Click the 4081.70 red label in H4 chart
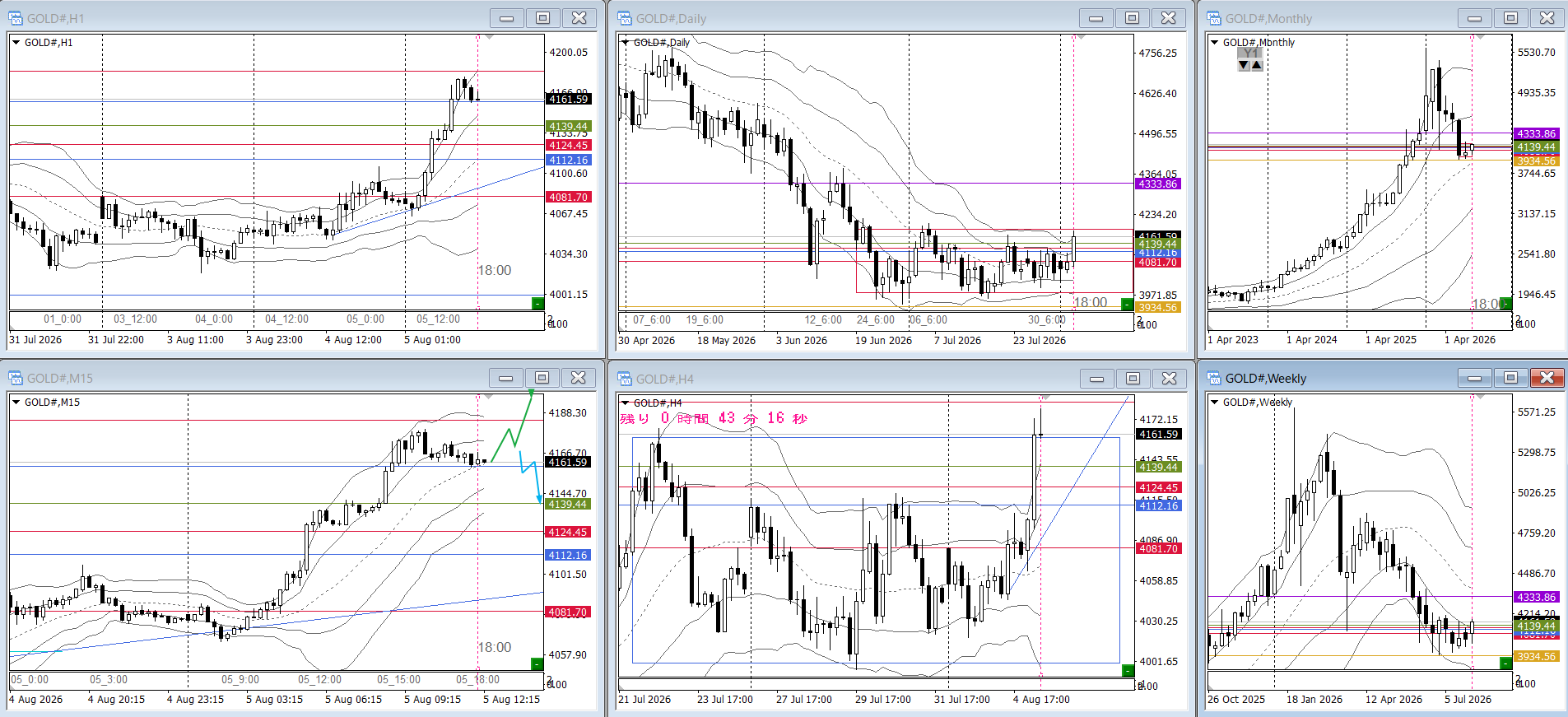This screenshot has width=1568, height=717. click(x=1159, y=549)
